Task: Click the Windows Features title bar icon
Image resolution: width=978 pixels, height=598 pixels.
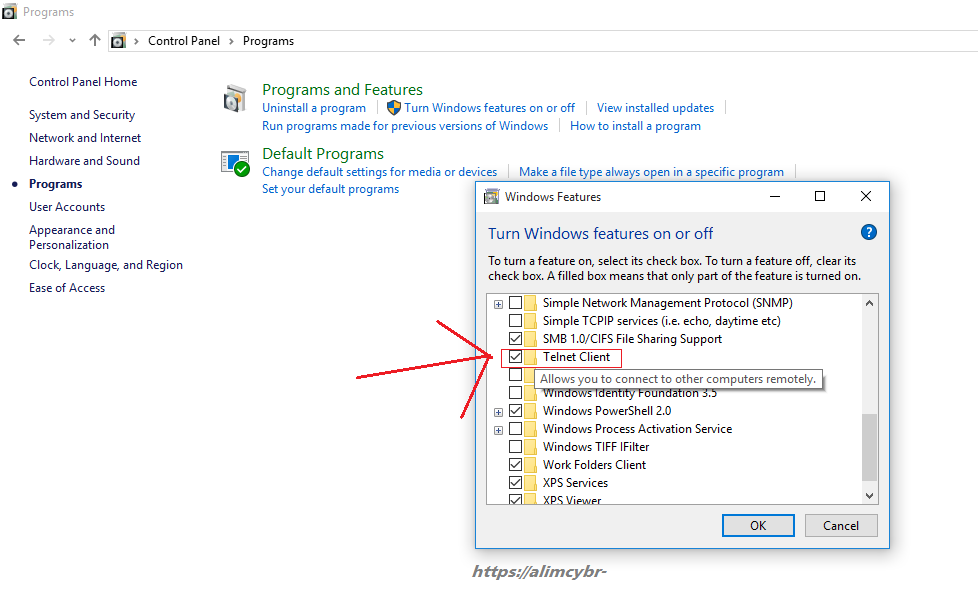Action: click(x=491, y=196)
